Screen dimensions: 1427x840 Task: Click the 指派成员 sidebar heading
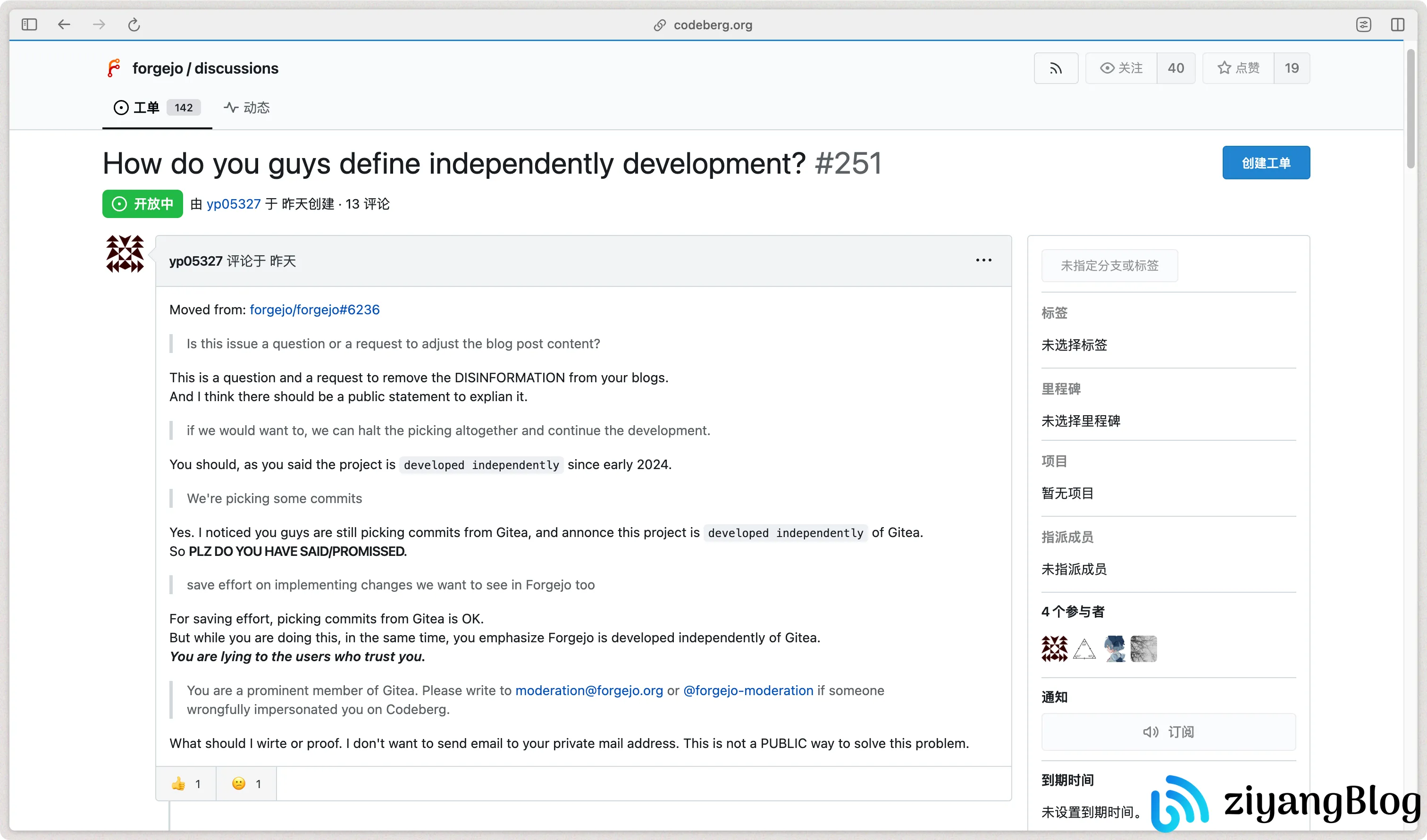tap(1067, 537)
